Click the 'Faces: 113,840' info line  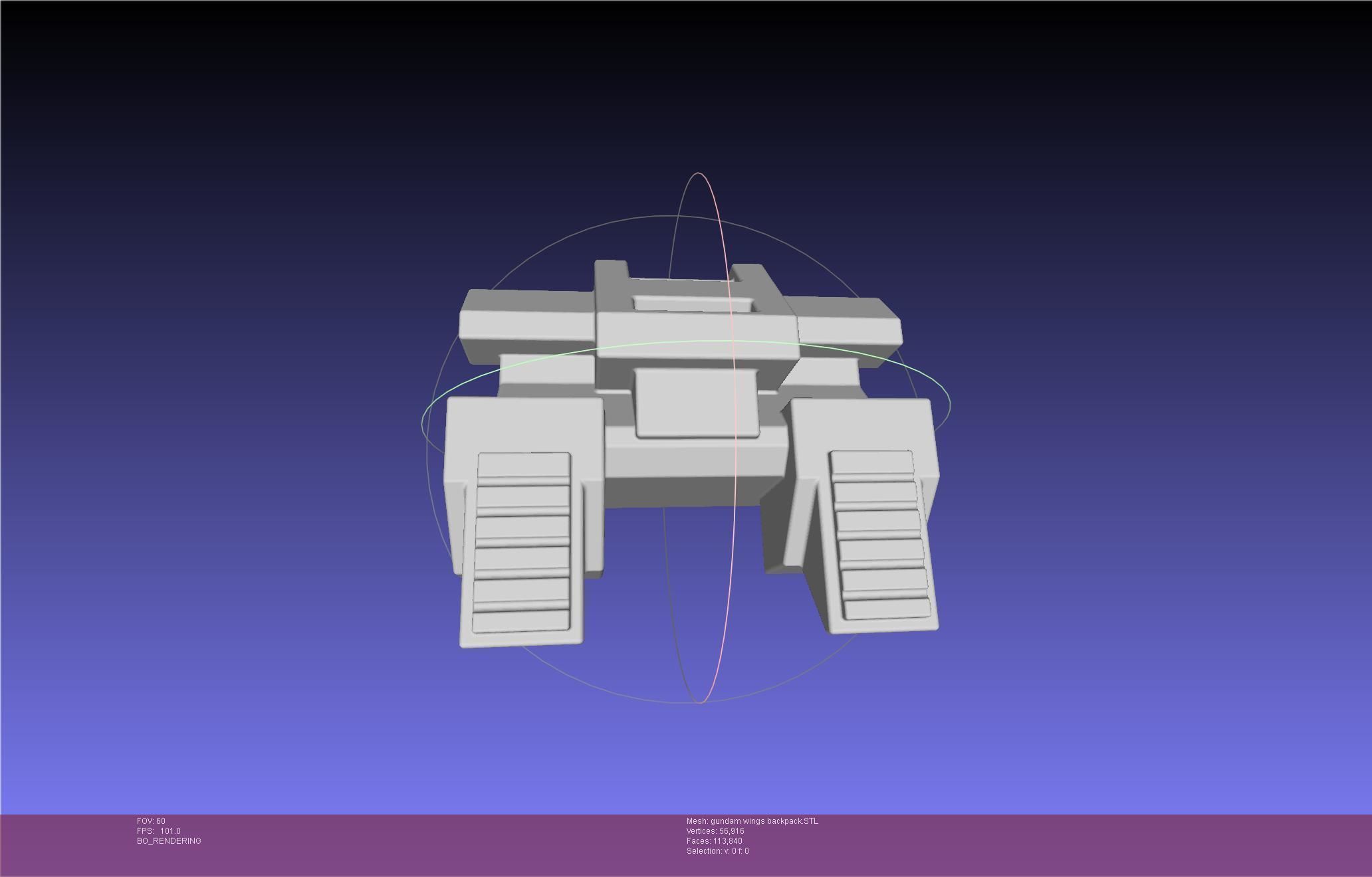pyautogui.click(x=715, y=841)
